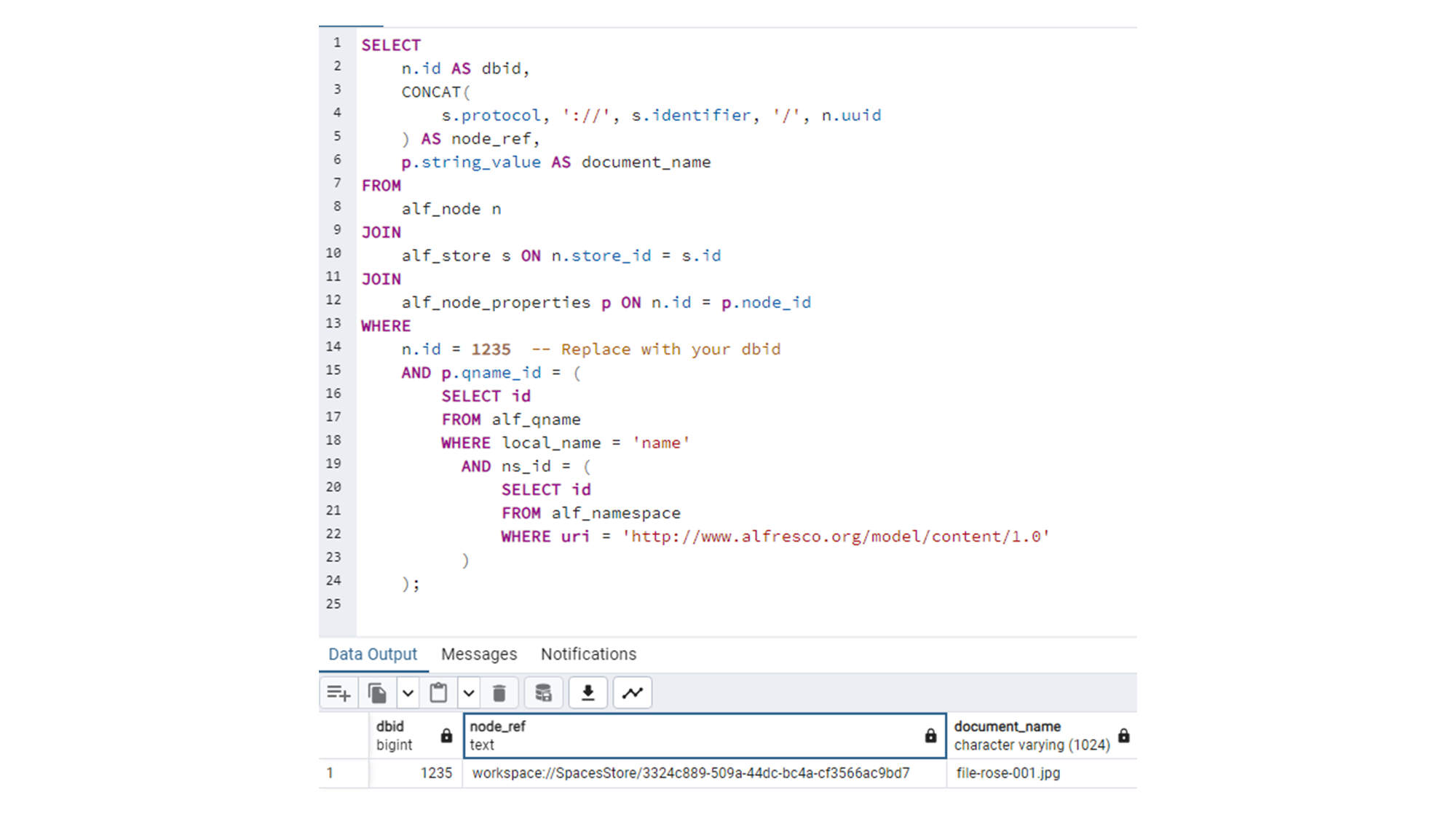Click line number 1 in the gutter

tap(337, 42)
